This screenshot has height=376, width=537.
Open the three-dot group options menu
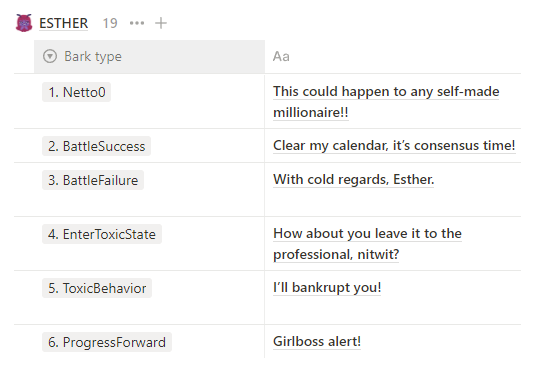137,23
